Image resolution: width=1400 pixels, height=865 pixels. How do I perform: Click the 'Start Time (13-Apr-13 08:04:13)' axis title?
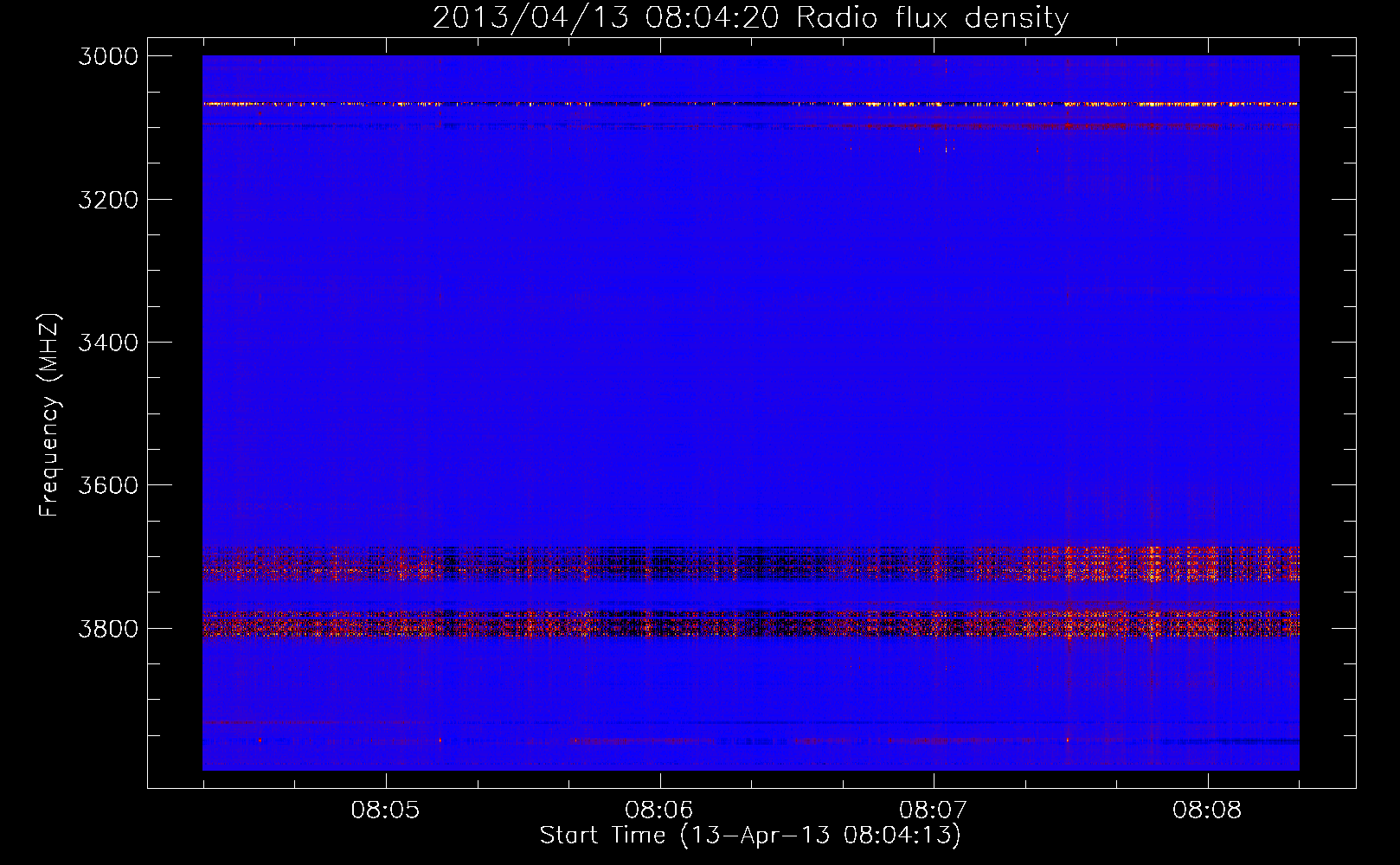750,836
